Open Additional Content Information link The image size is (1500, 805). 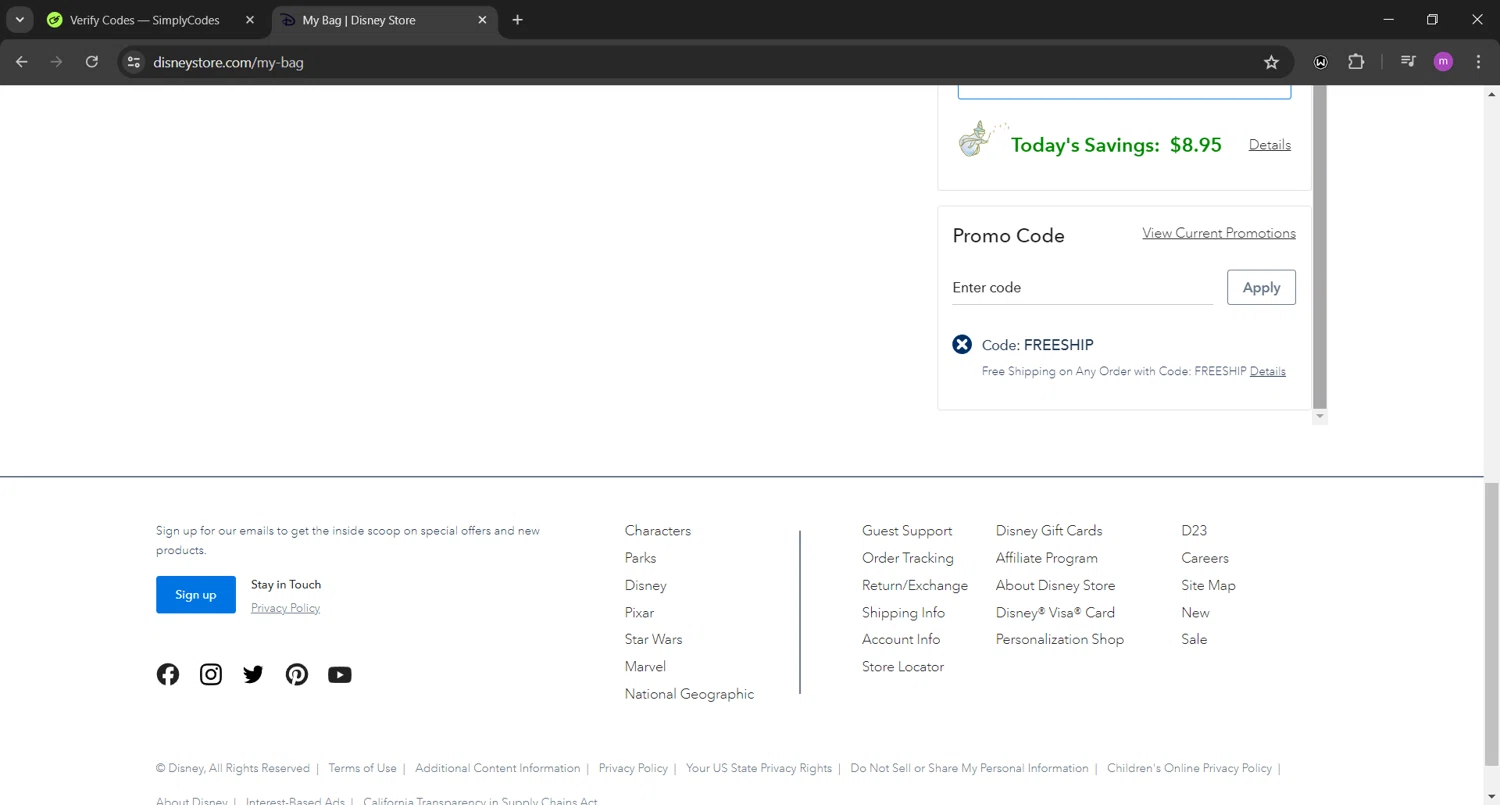pos(497,768)
